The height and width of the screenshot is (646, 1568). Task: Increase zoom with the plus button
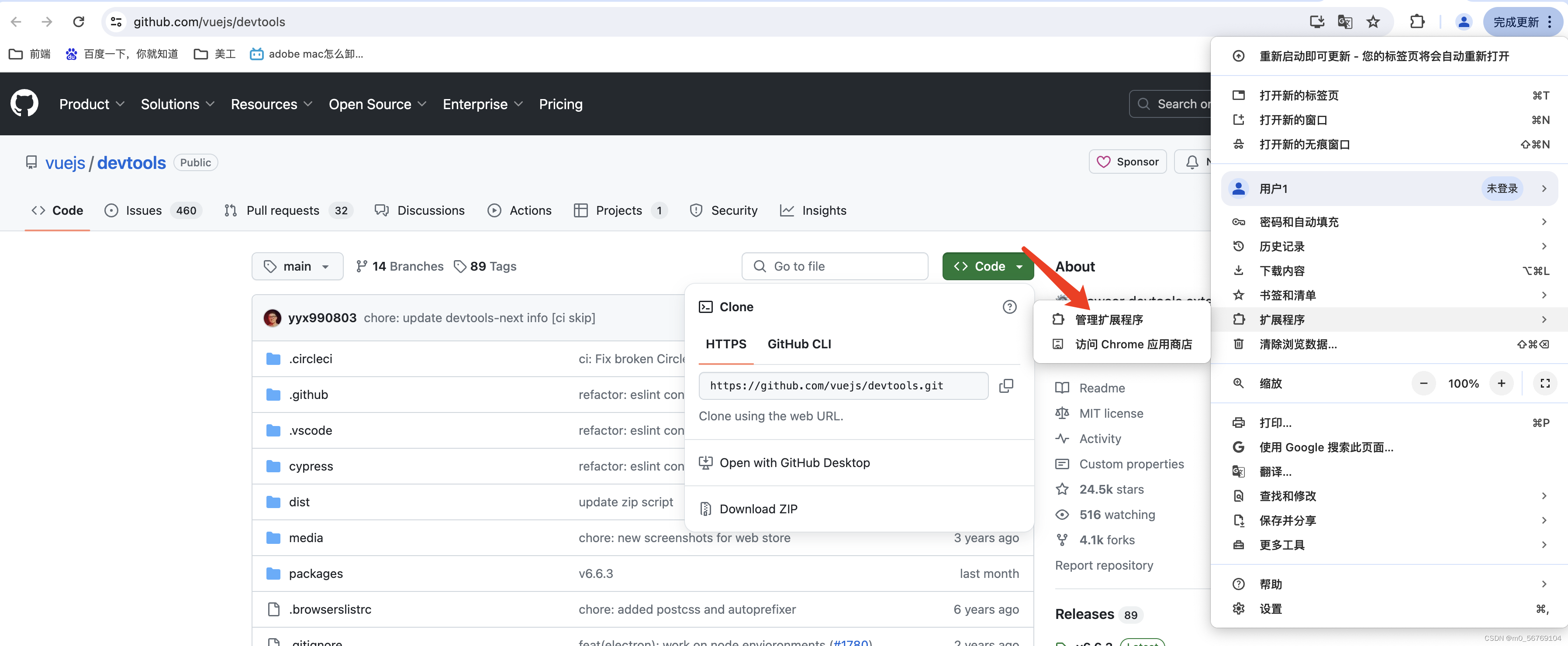(1501, 383)
